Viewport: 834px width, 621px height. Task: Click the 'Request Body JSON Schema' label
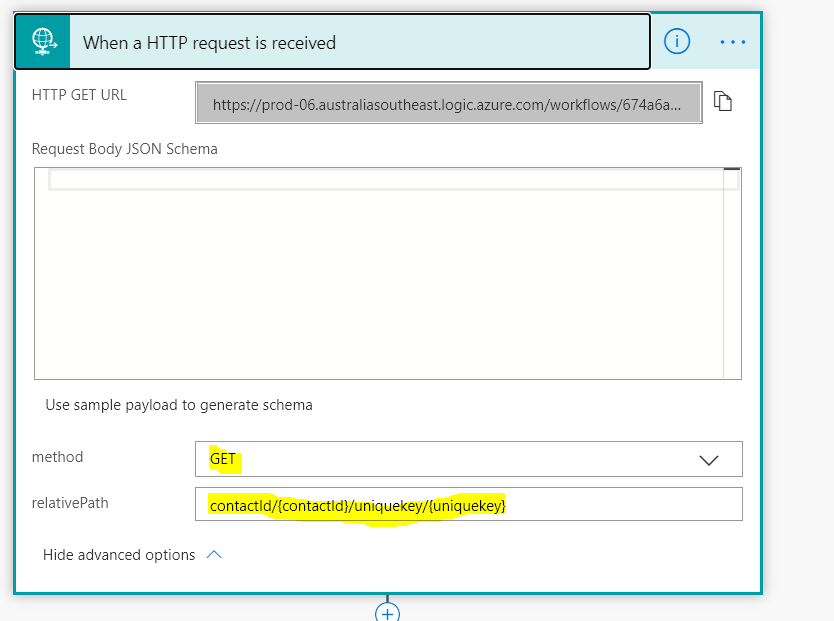[124, 149]
